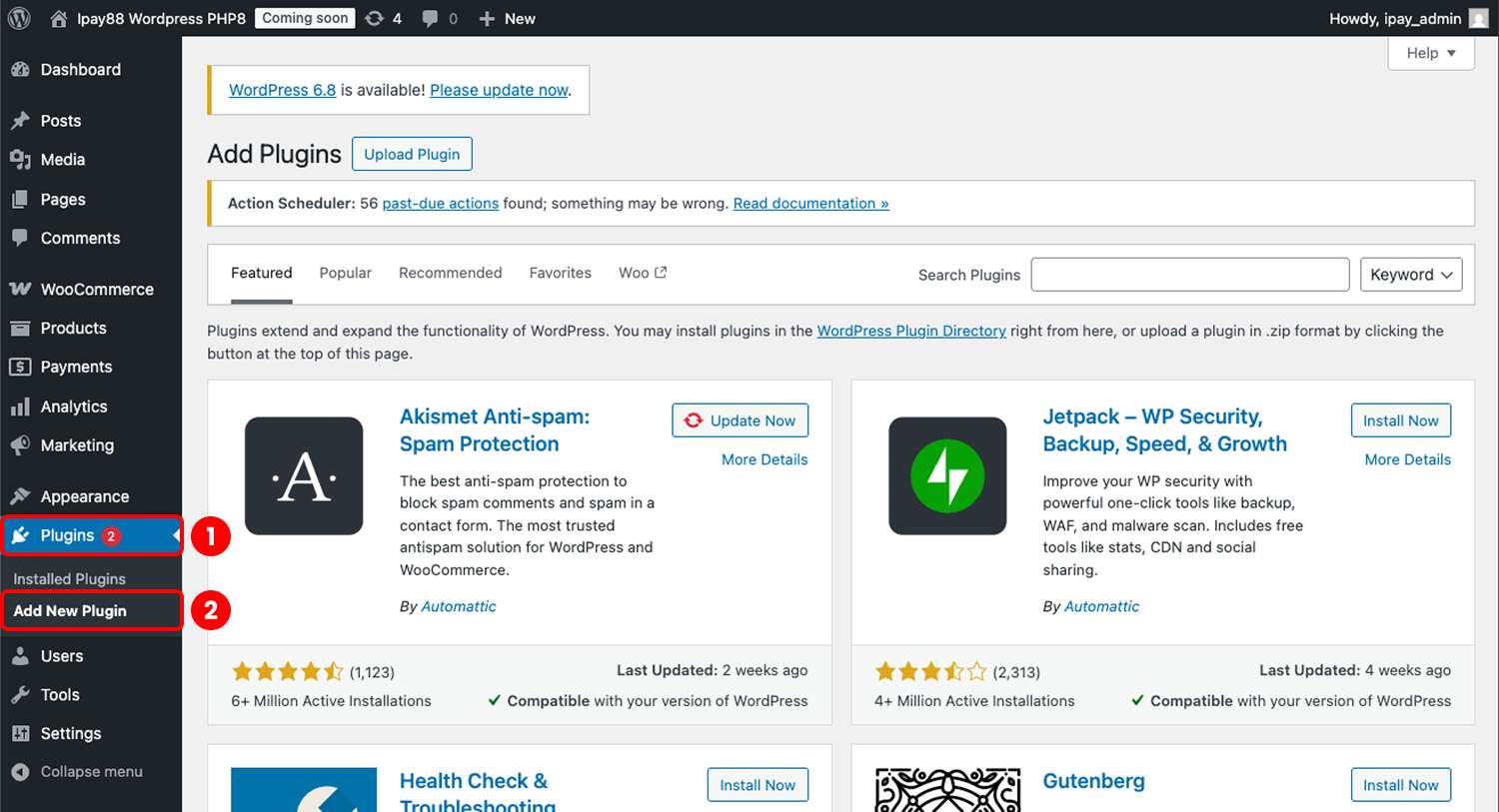Click the Jetpack Automattic author link
Screen dimensions: 1499x812
click(x=1101, y=606)
